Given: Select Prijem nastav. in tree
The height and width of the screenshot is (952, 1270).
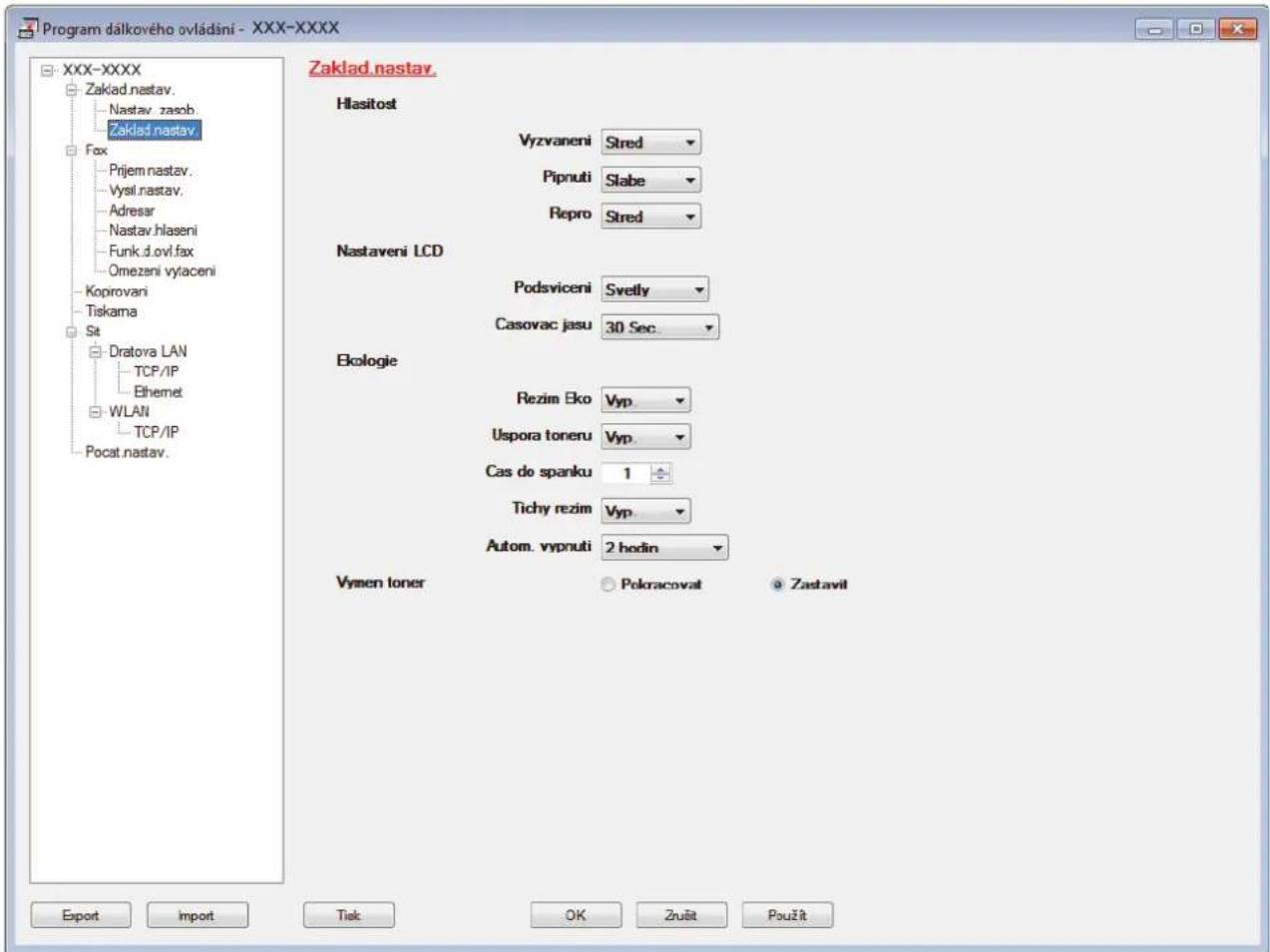Looking at the screenshot, I should [x=150, y=171].
